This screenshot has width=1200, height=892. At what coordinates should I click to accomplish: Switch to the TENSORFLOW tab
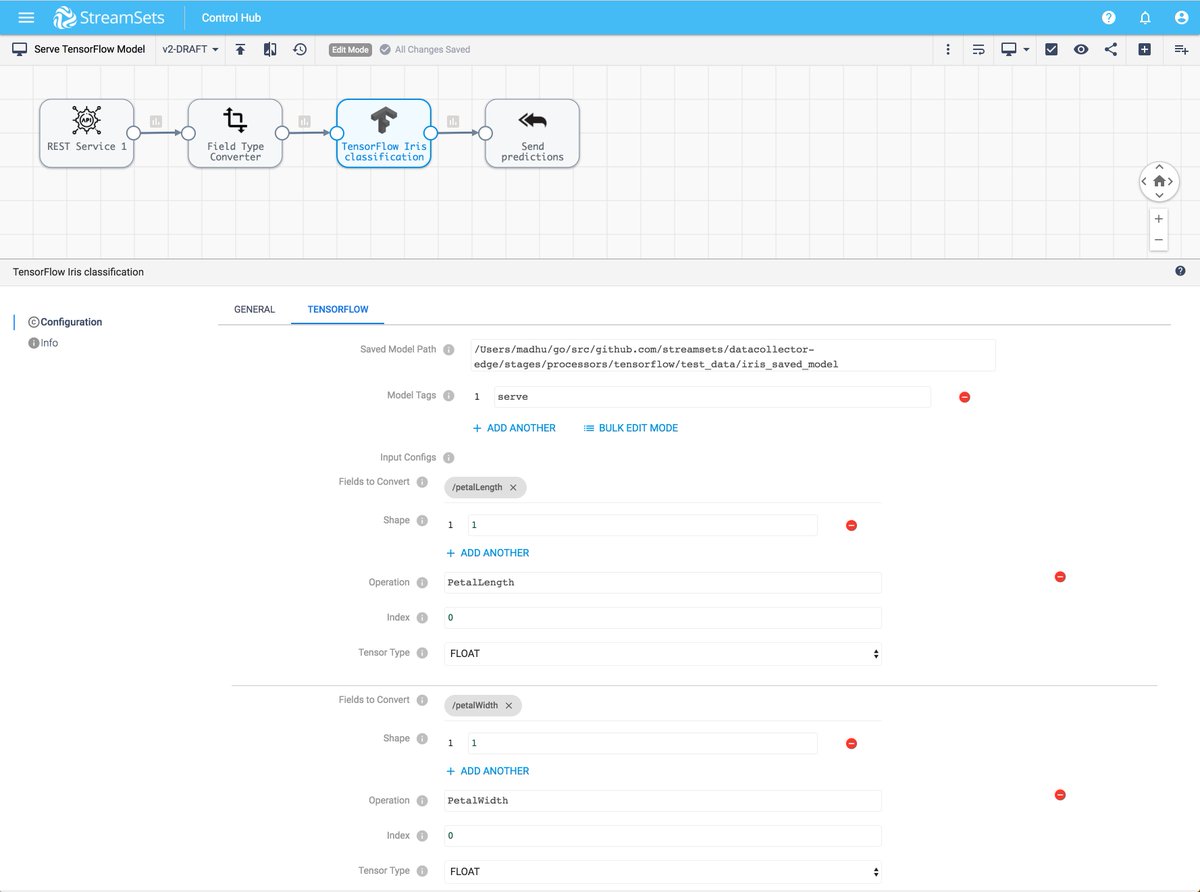coord(337,310)
